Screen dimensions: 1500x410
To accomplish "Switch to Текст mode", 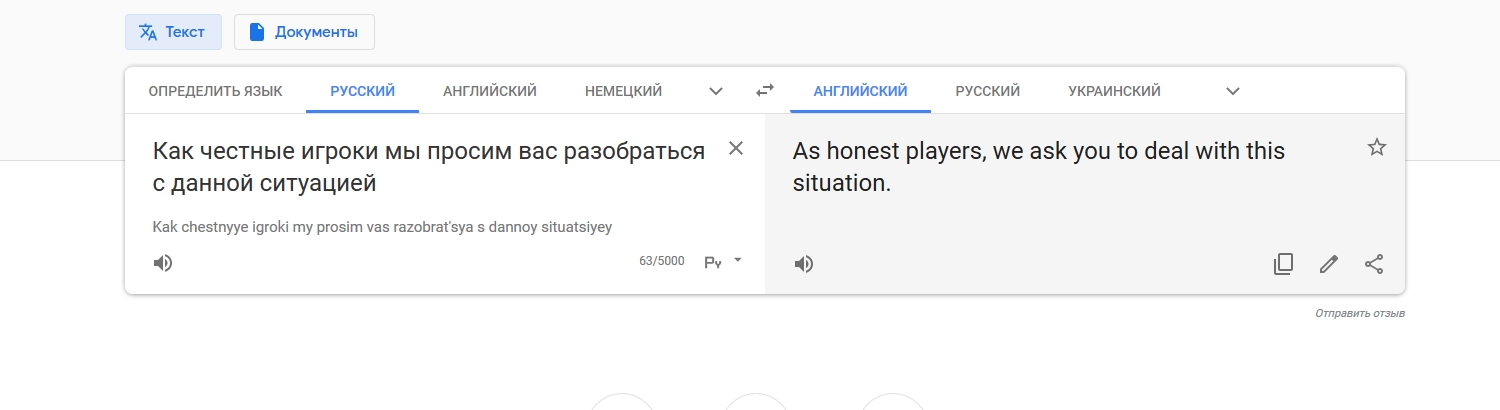I will pos(173,32).
